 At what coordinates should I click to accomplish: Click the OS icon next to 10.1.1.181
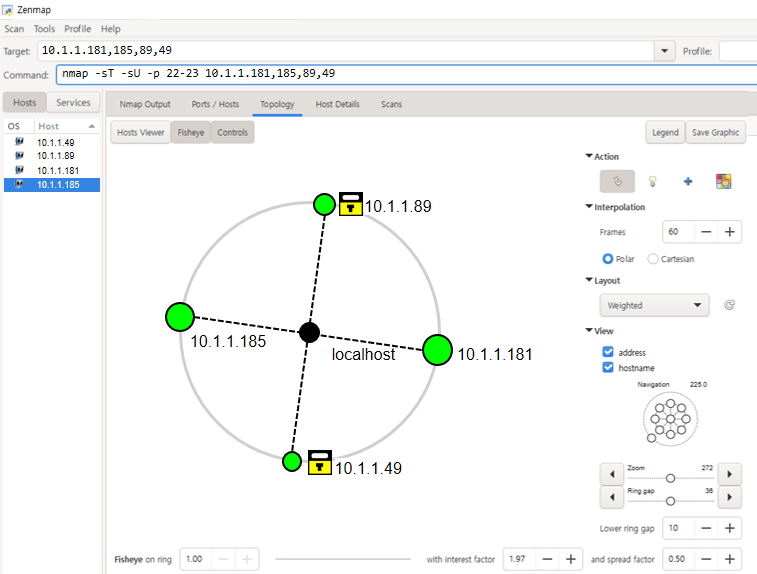[x=19, y=170]
